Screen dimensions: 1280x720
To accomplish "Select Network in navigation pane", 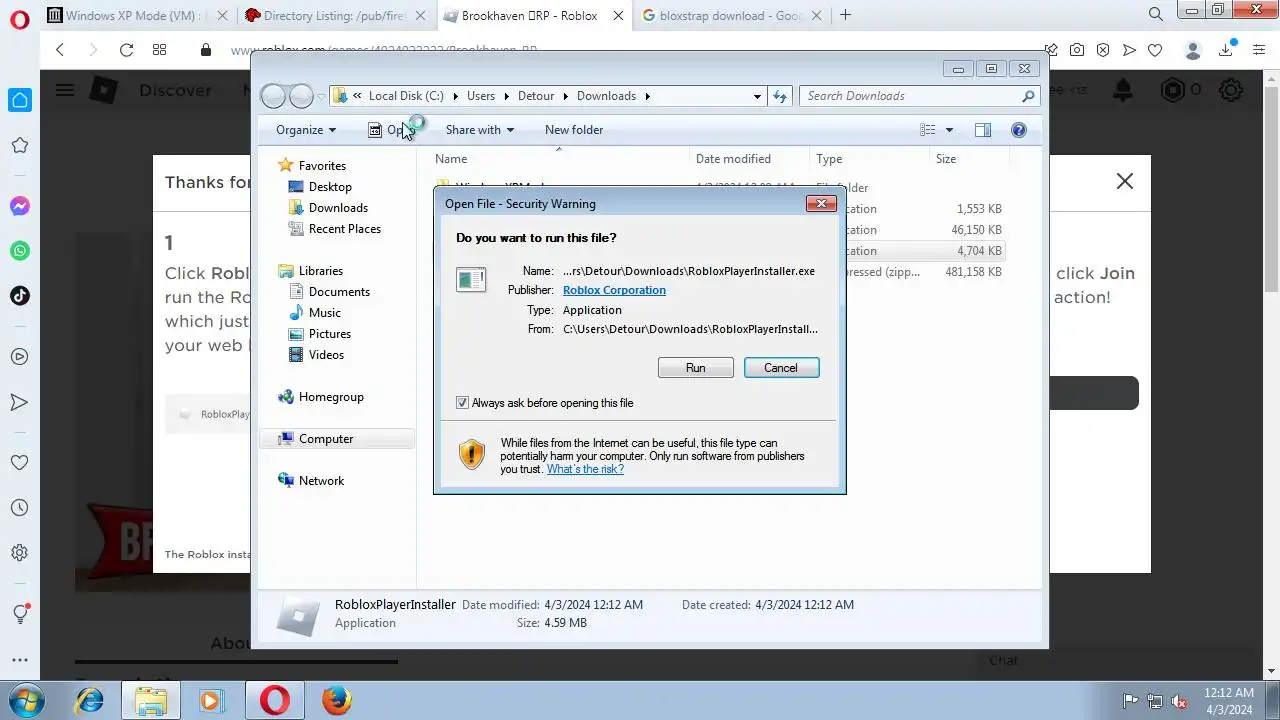I will pos(321,481).
